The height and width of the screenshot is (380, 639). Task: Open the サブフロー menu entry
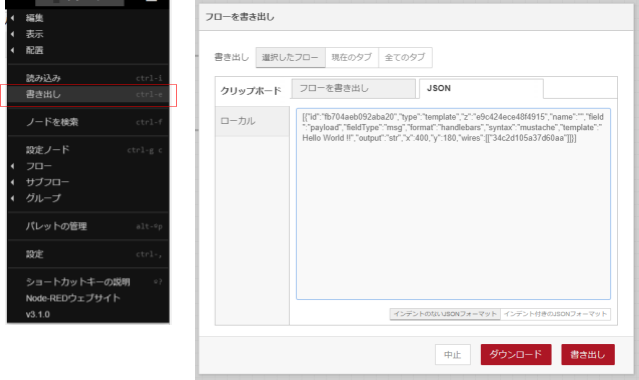point(88,182)
